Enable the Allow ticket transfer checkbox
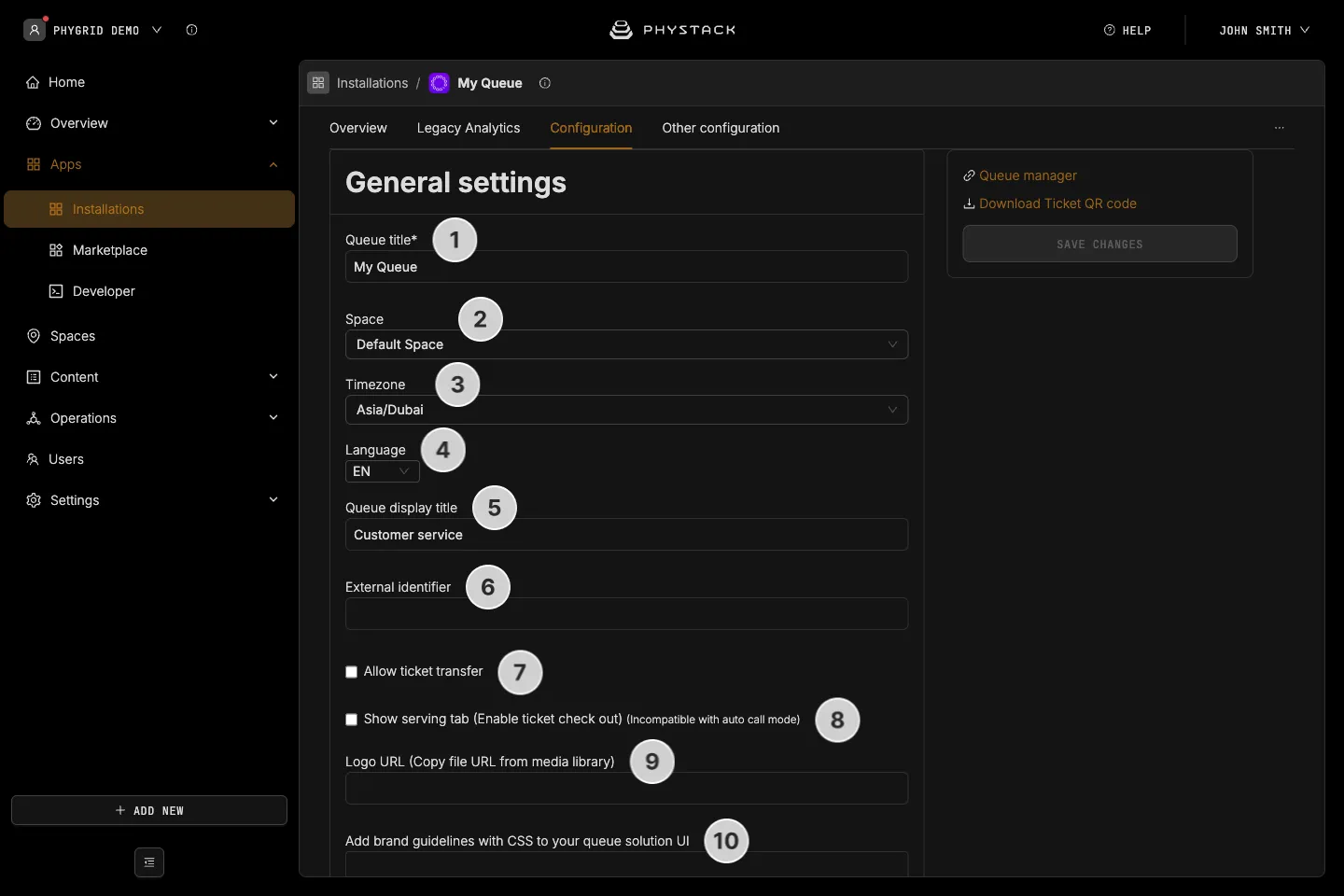 (352, 672)
